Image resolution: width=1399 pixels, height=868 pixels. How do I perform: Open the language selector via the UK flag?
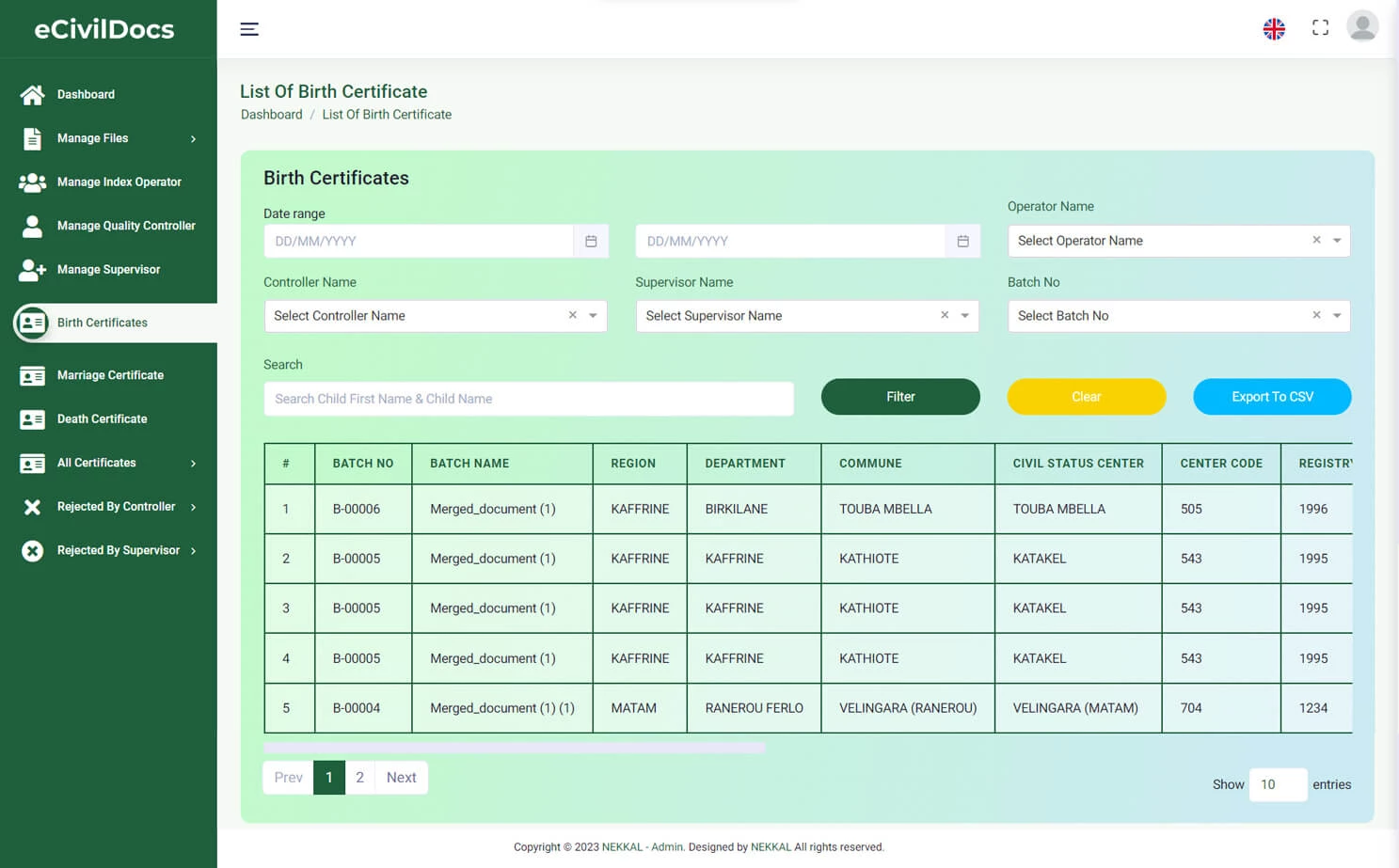1274,29
